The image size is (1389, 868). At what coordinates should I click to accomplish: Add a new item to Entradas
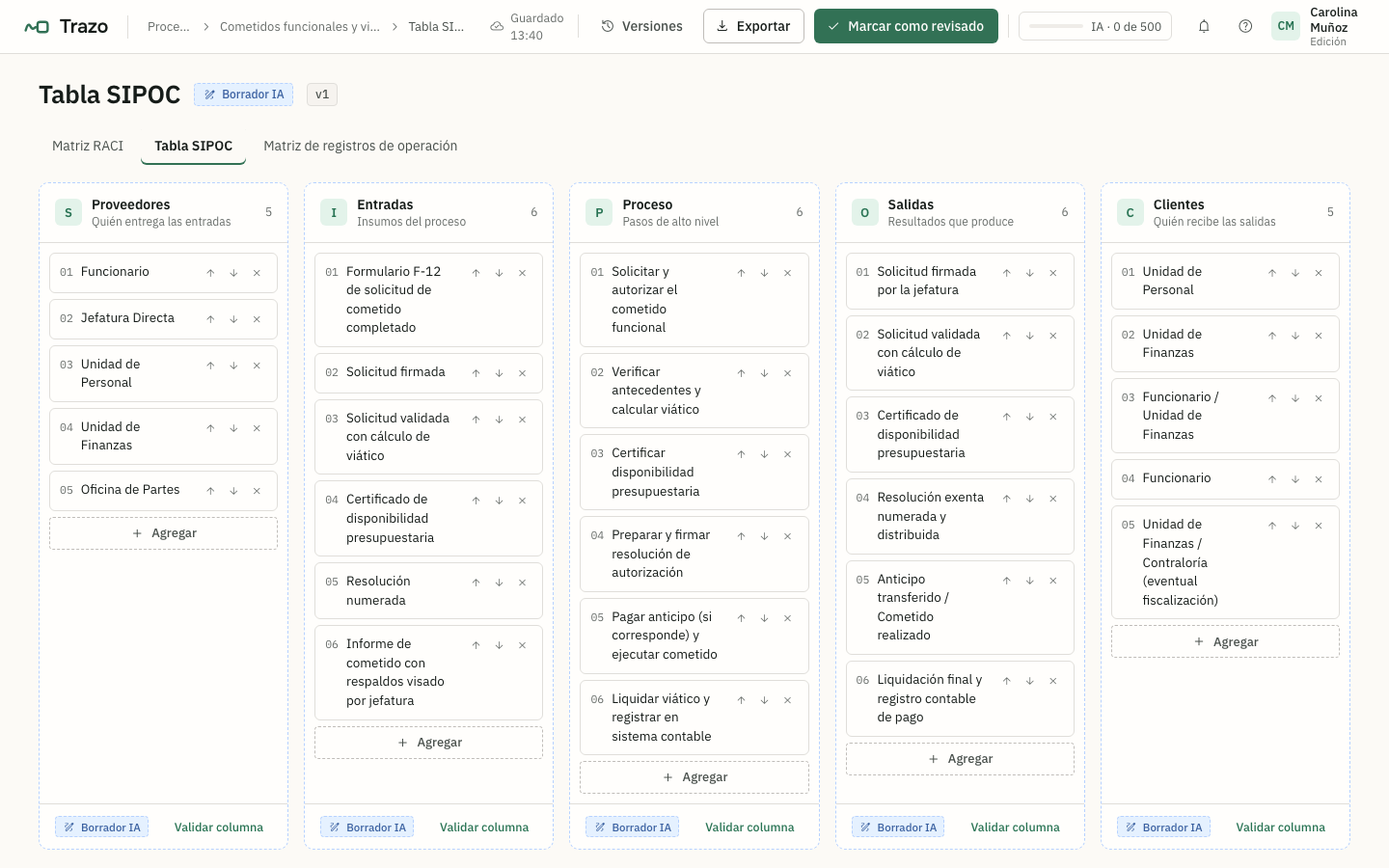[429, 743]
